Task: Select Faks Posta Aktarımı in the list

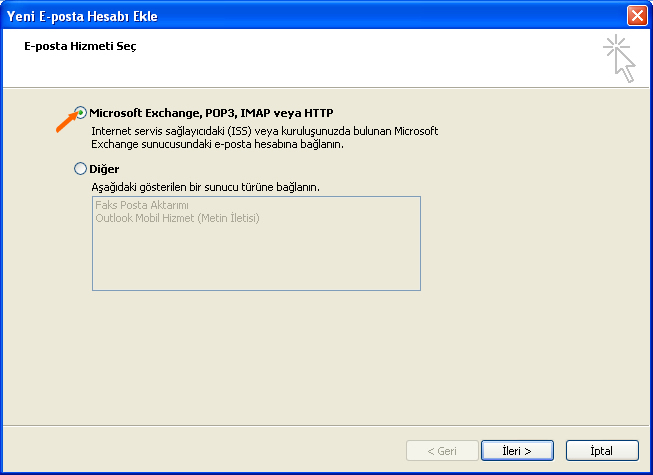Action: click(x=142, y=205)
